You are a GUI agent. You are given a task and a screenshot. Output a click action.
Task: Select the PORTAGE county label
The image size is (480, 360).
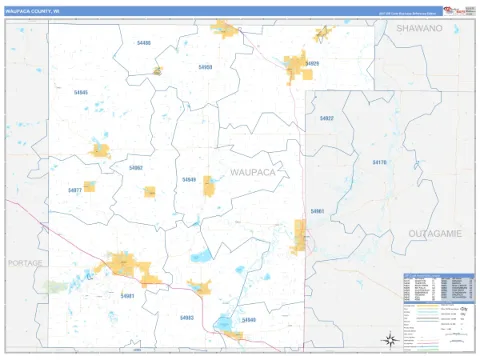point(25,263)
